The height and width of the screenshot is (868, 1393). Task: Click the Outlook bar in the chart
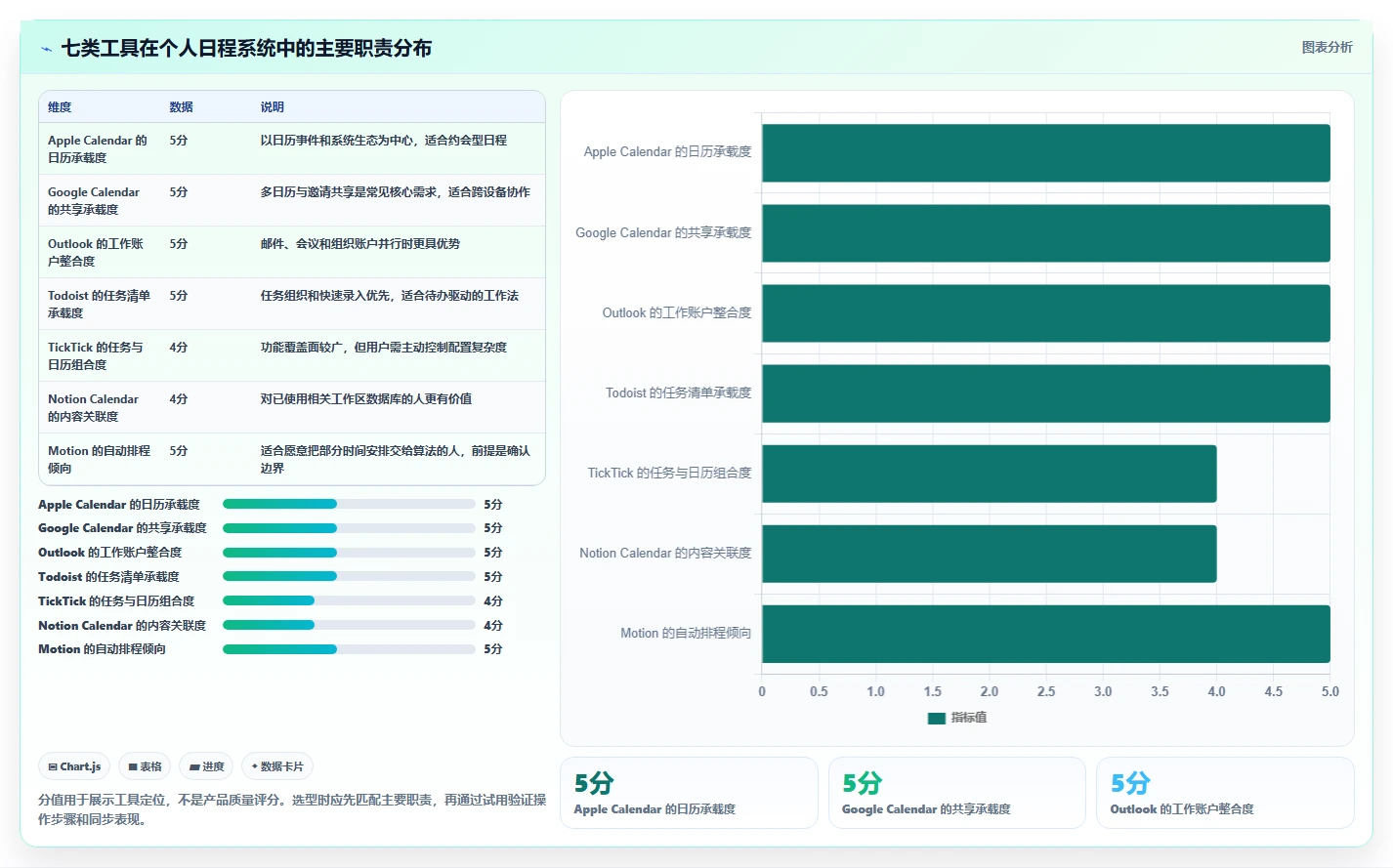pos(1045,312)
